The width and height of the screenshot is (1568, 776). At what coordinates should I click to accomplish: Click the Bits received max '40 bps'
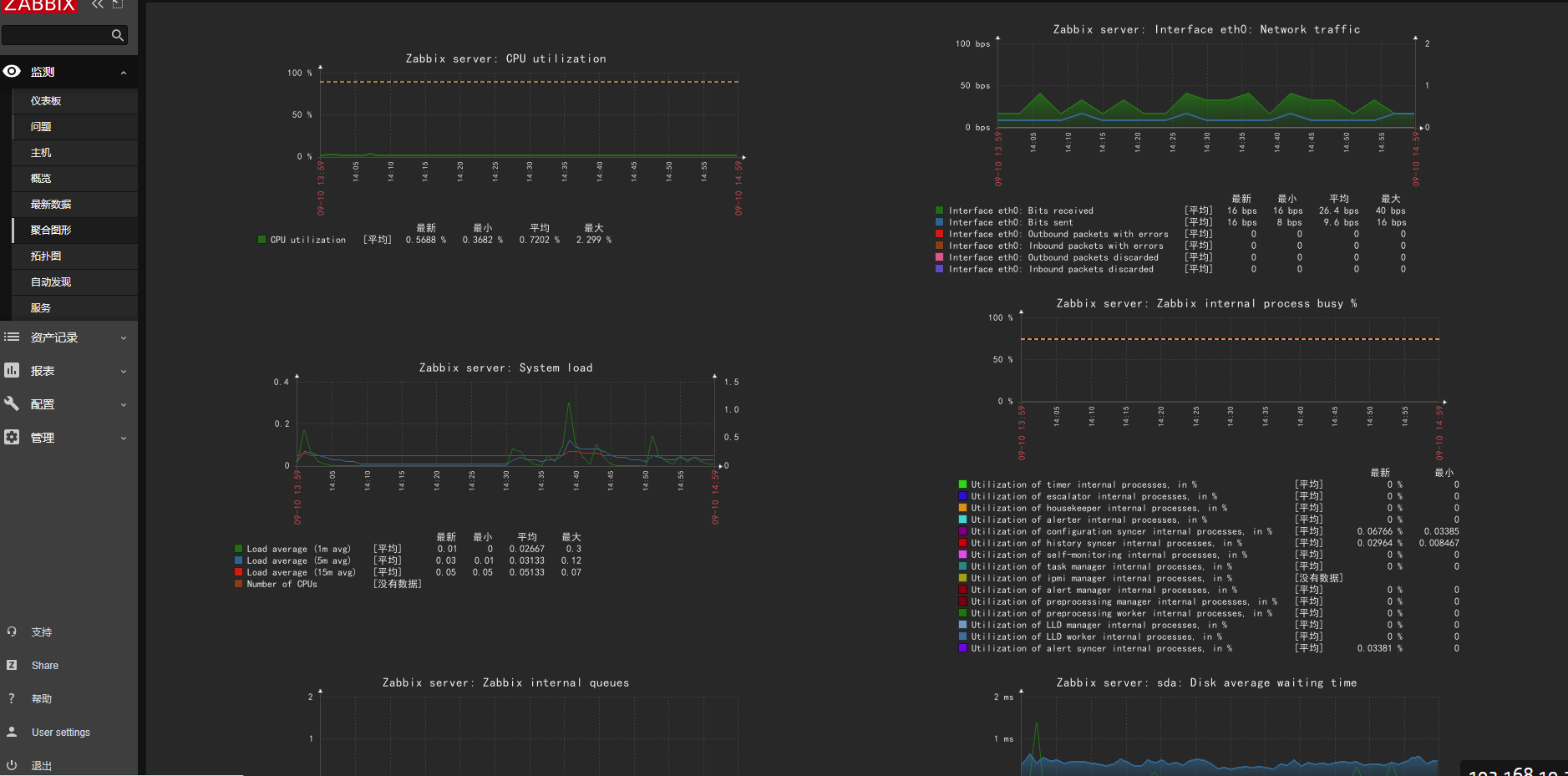pyautogui.click(x=1391, y=210)
